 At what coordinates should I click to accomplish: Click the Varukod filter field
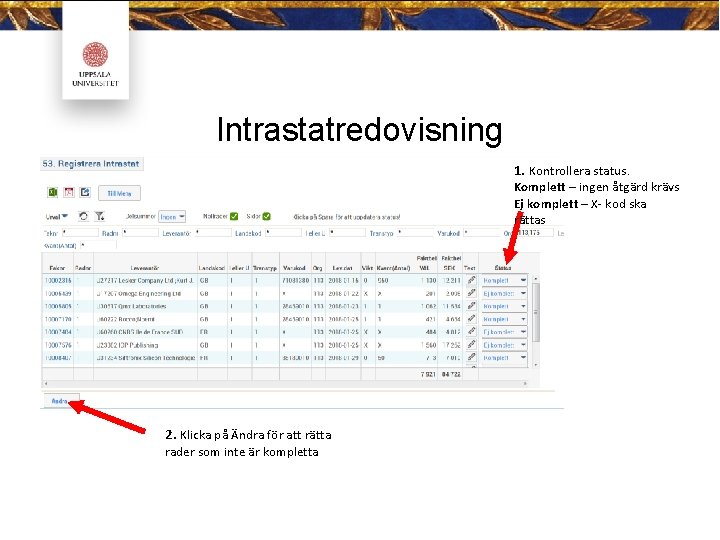click(482, 233)
